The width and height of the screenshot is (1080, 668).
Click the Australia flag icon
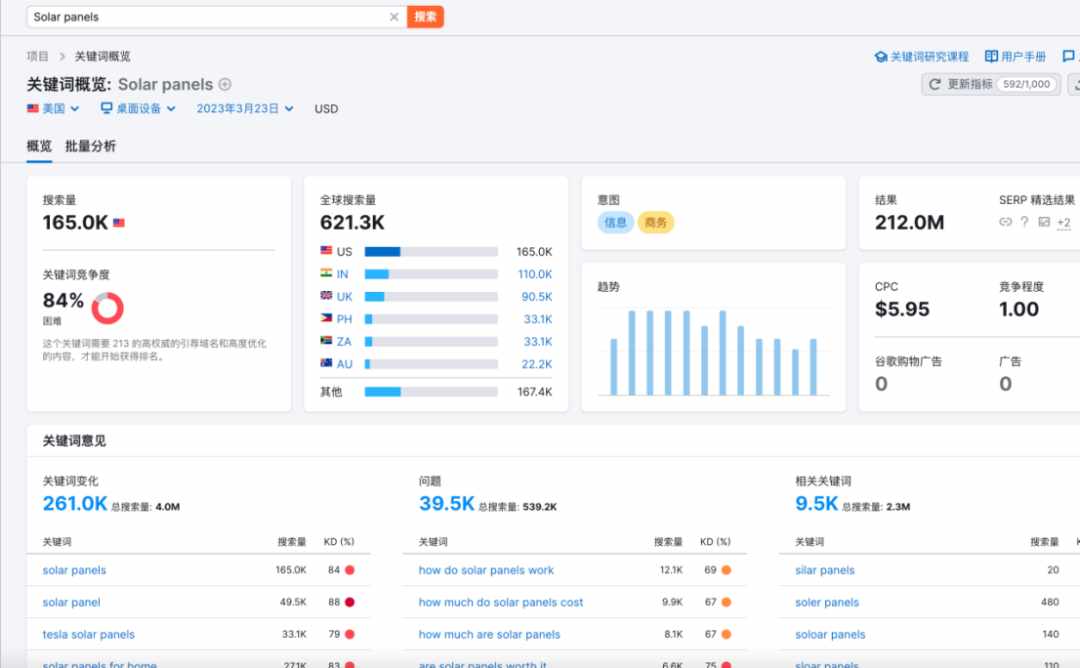[x=326, y=363]
